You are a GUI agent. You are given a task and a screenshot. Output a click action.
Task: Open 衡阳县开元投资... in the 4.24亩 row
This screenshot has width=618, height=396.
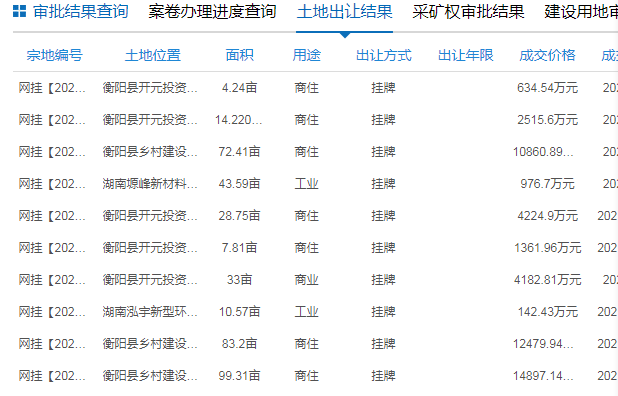tap(150, 87)
